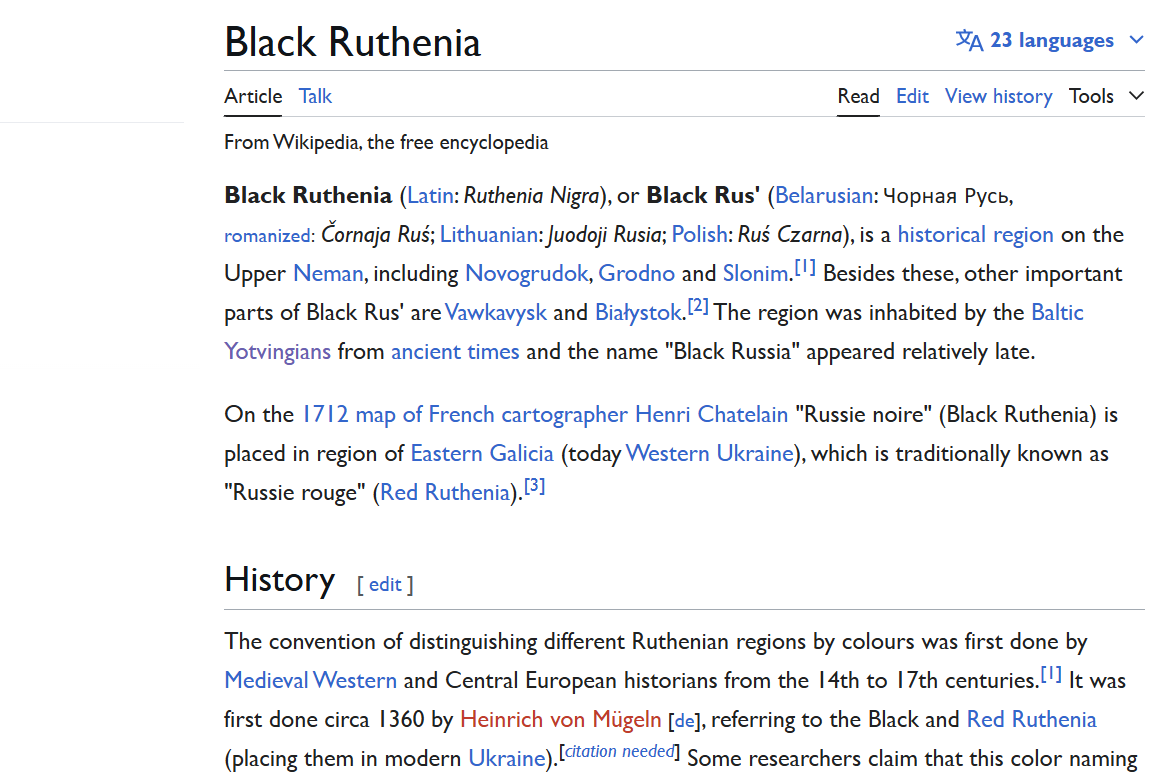Image resolution: width=1164 pixels, height=784 pixels.
Task: Follow the Baltic link
Action: [1057, 313]
